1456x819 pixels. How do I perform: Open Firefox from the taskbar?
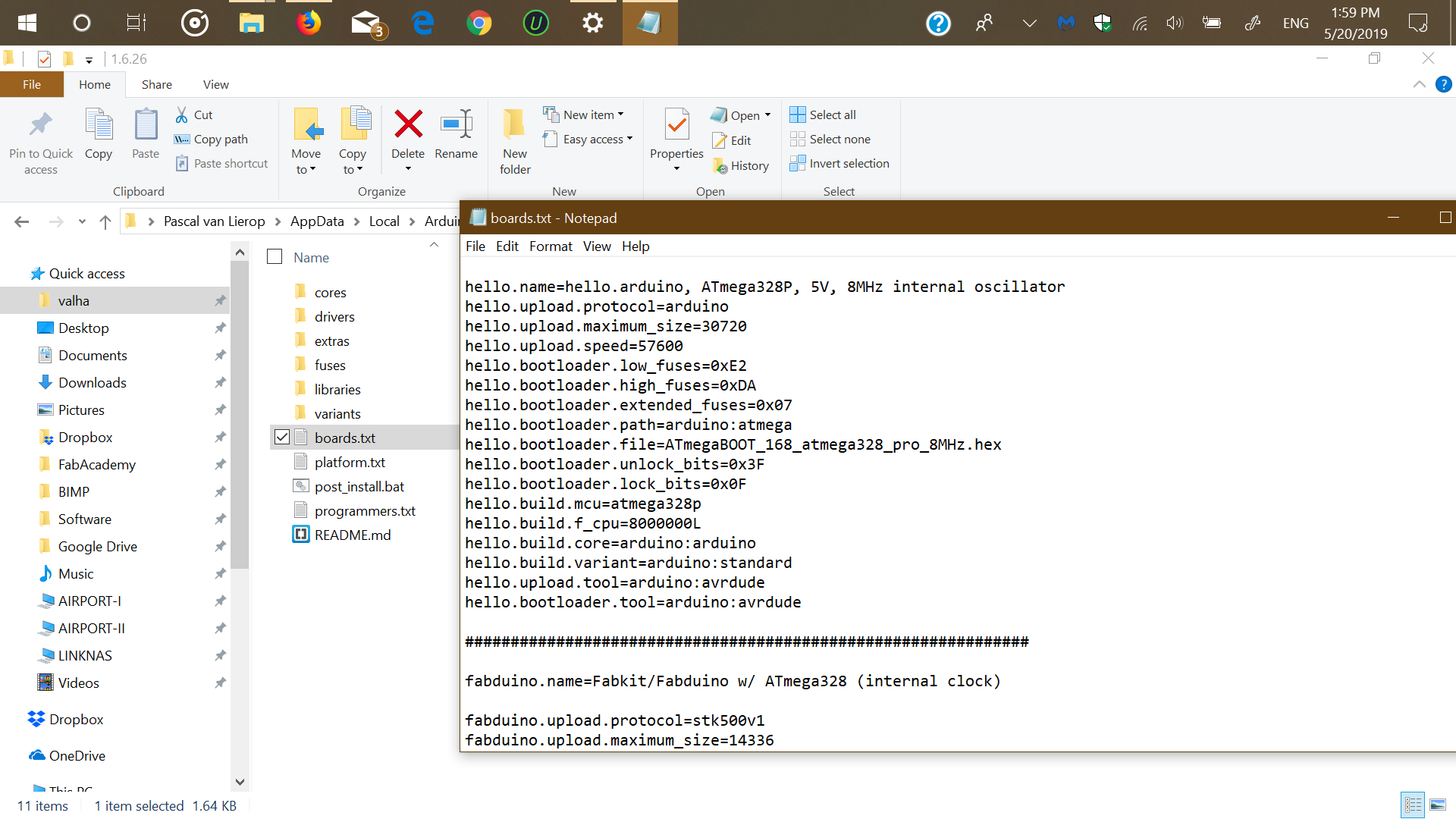[x=308, y=23]
